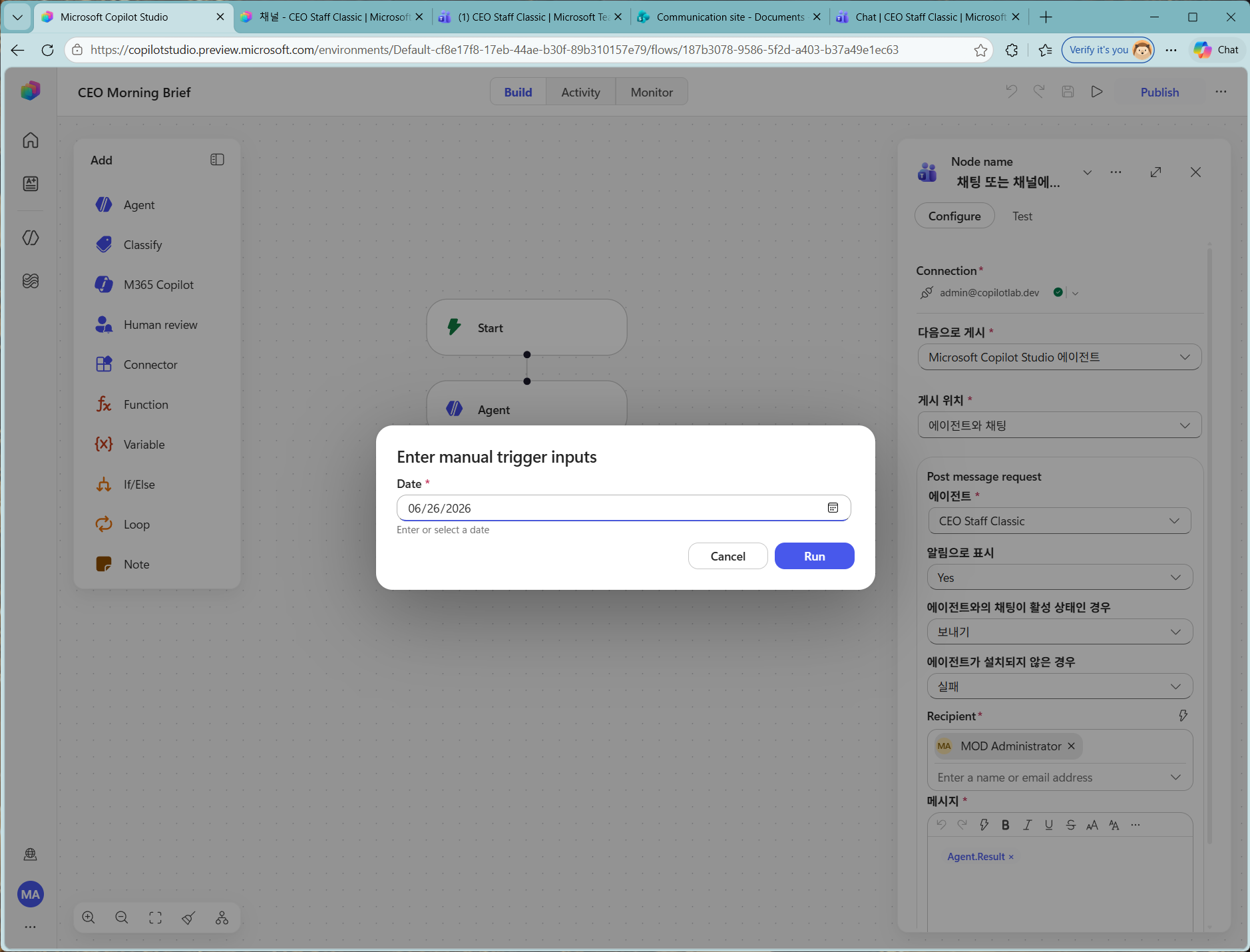Viewport: 1250px width, 952px height.
Task: Close the node configuration panel
Action: coord(1195,172)
